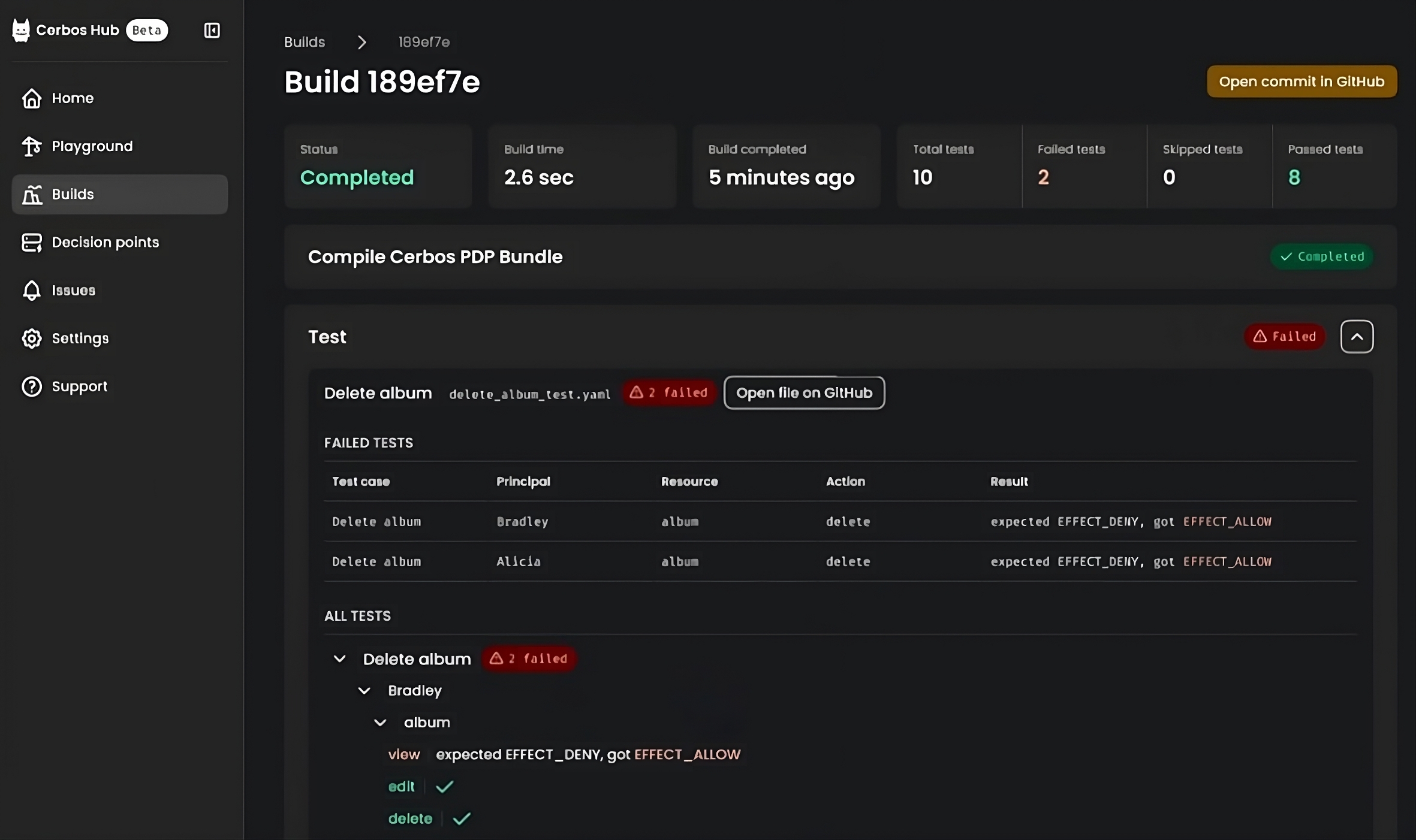Click the Issues bell notification icon
This screenshot has height=840, width=1416.
pyautogui.click(x=29, y=290)
